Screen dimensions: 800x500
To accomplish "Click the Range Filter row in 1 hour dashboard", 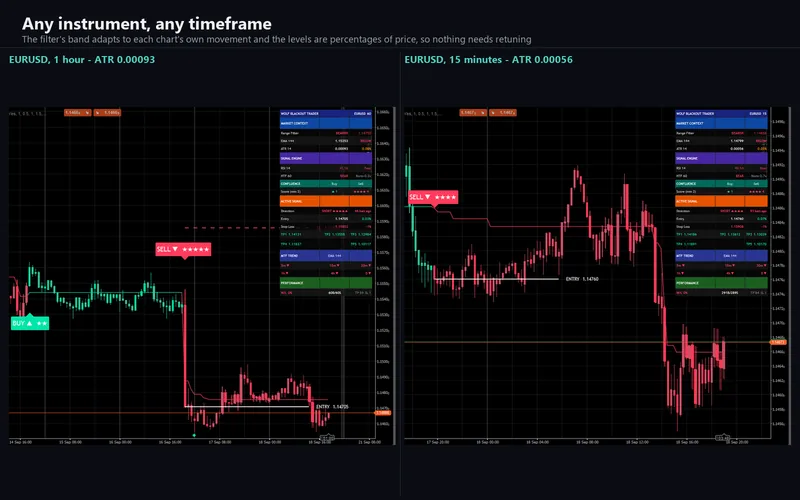I will click(326, 133).
